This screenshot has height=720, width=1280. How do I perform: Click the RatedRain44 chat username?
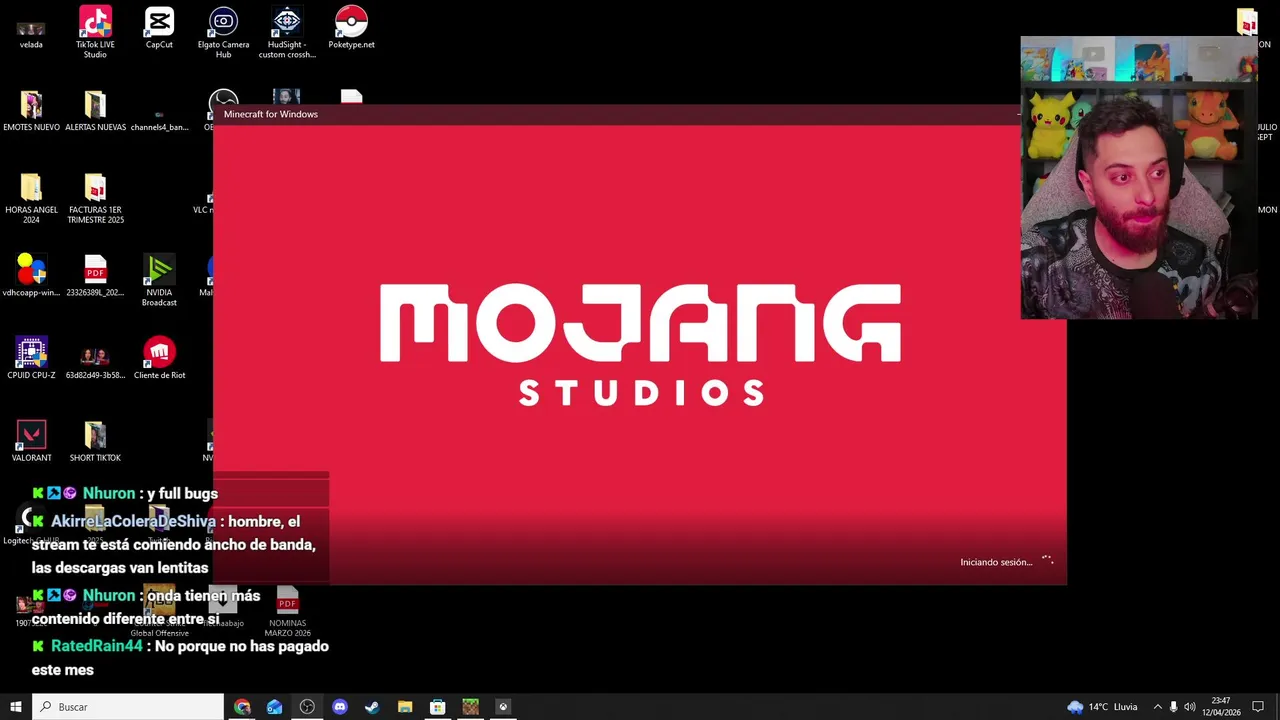coord(97,646)
